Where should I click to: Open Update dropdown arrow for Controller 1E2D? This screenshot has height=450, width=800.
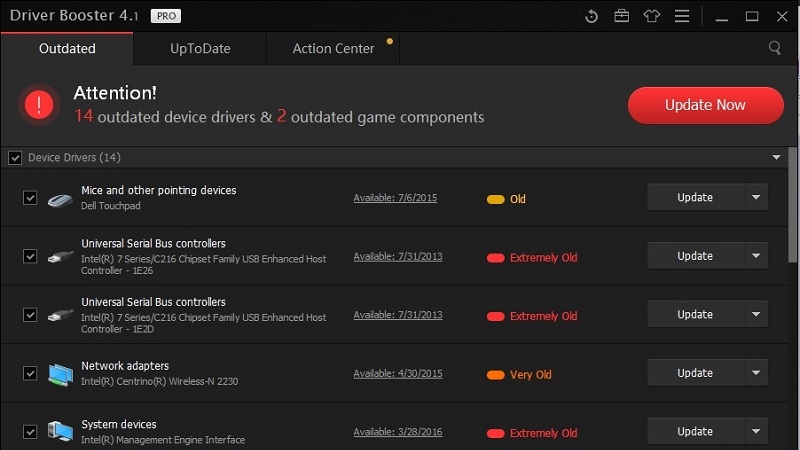[x=756, y=314]
